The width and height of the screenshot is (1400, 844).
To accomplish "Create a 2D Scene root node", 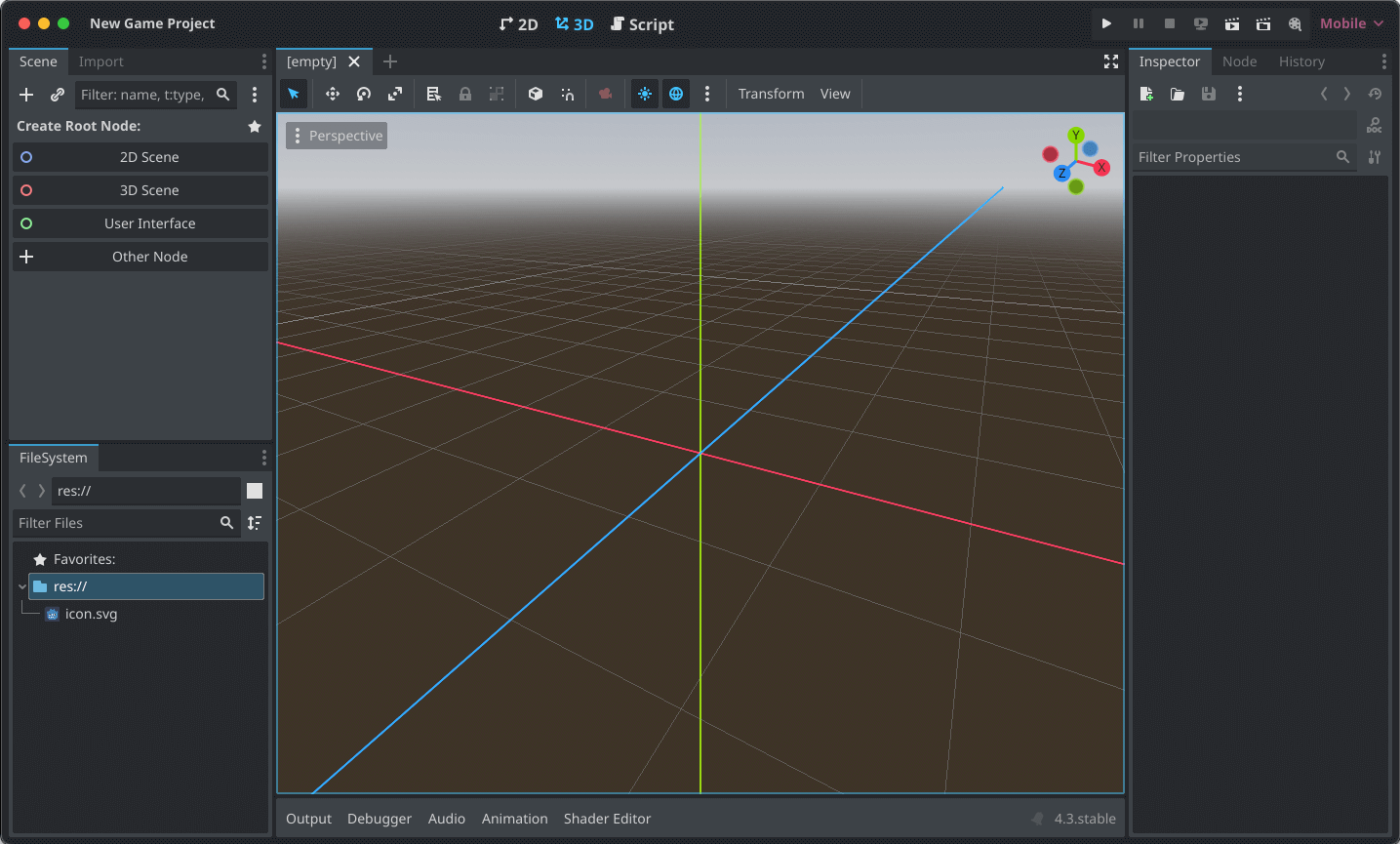I will point(140,157).
